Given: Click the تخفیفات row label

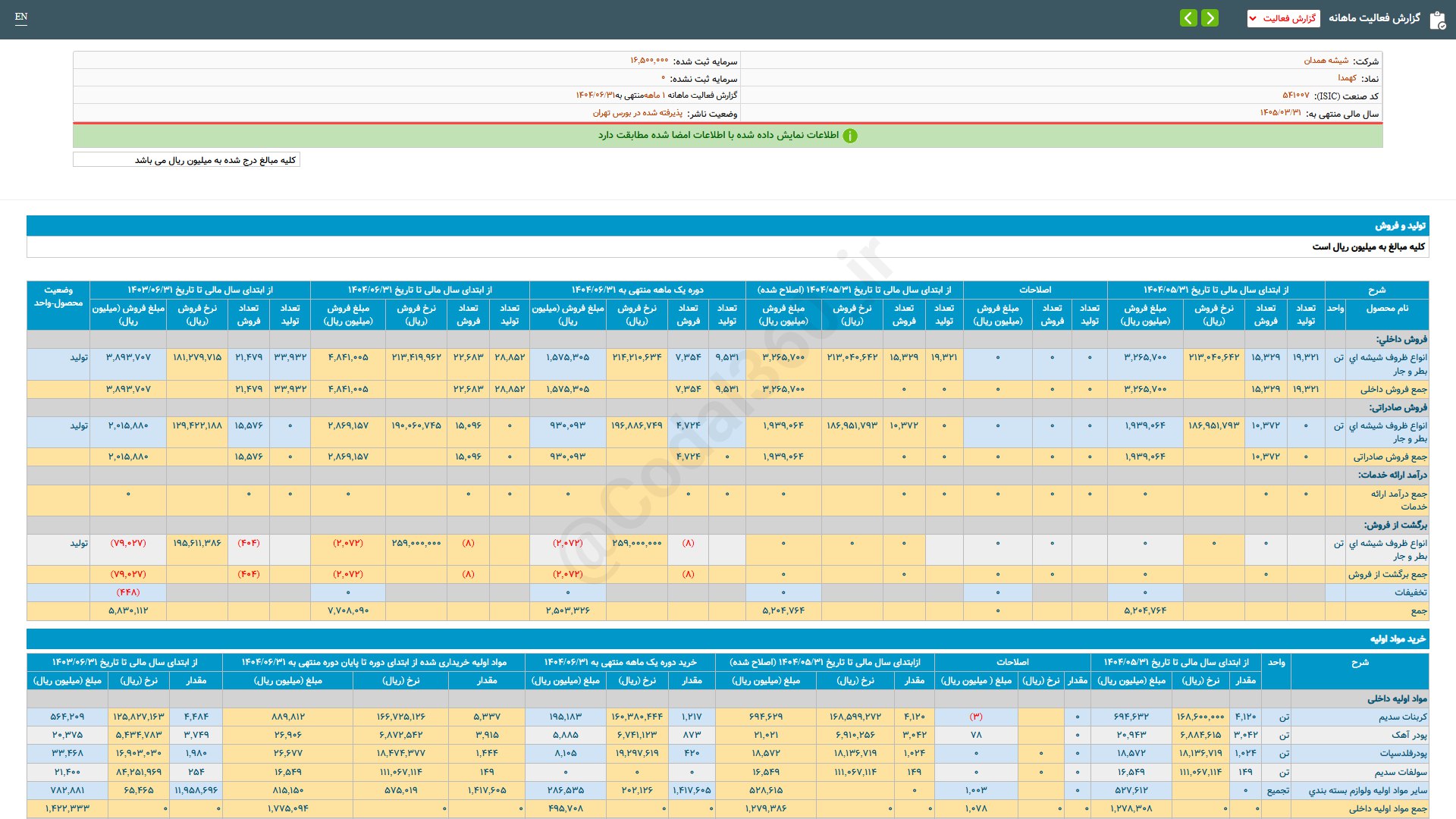Looking at the screenshot, I should point(1410,592).
